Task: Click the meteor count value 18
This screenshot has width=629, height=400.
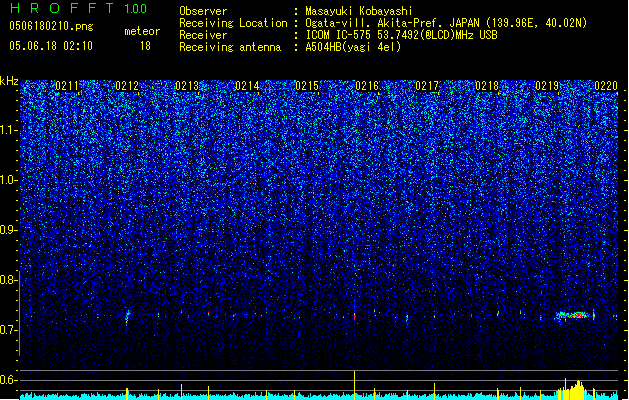Action: [x=145, y=46]
